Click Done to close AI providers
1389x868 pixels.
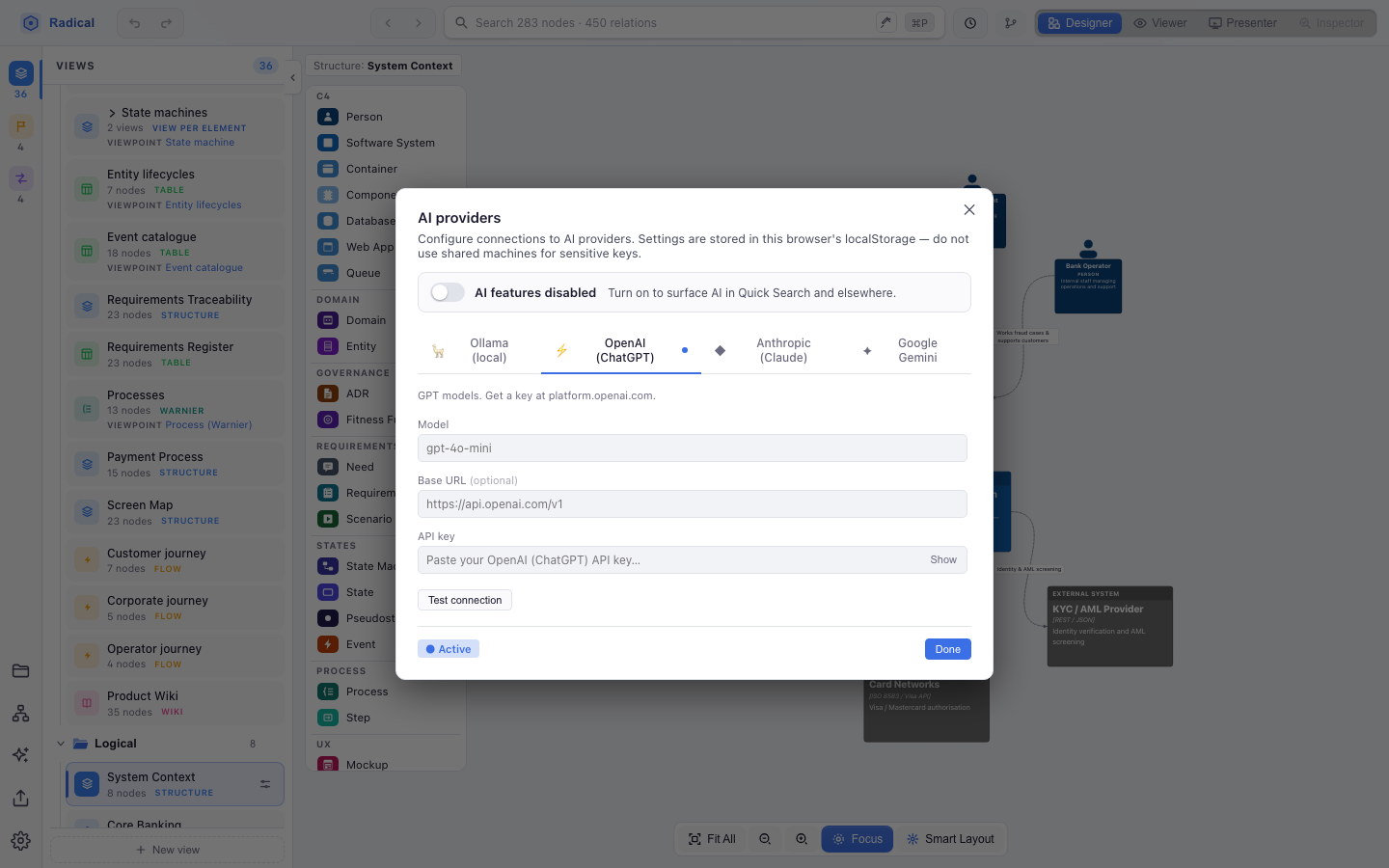(x=947, y=649)
